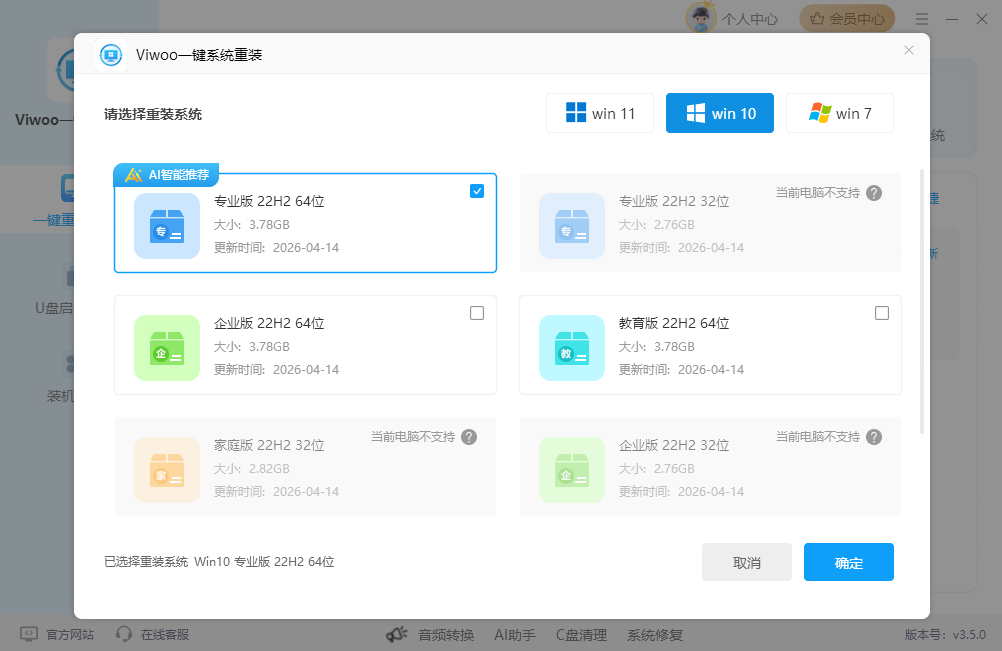Open 在线客服 in the status bar
1002x651 pixels.
[165, 634]
